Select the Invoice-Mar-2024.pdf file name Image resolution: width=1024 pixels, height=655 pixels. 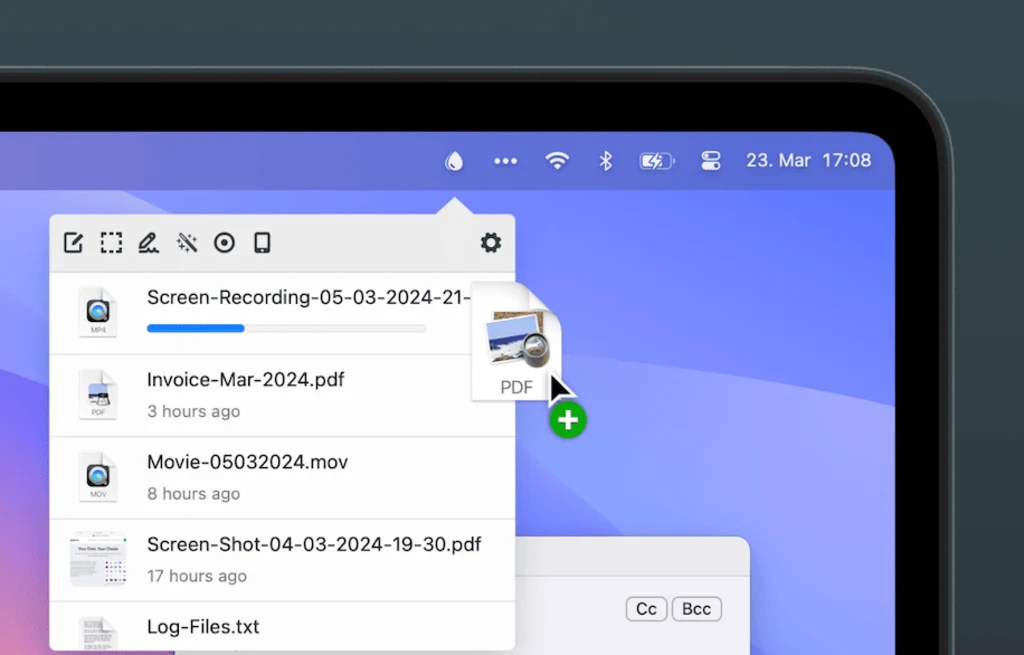246,380
